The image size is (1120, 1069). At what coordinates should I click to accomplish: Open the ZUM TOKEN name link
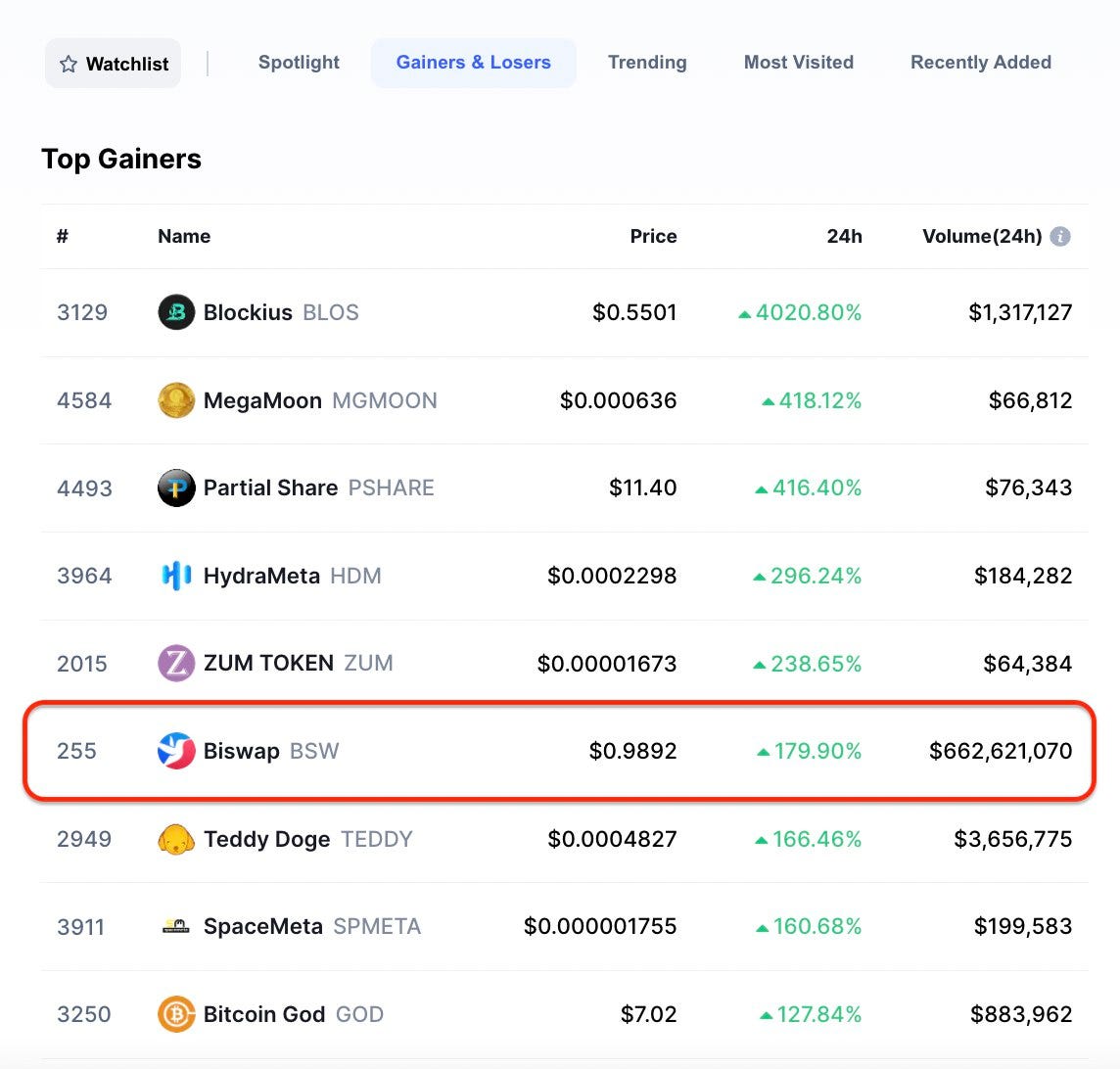point(268,664)
